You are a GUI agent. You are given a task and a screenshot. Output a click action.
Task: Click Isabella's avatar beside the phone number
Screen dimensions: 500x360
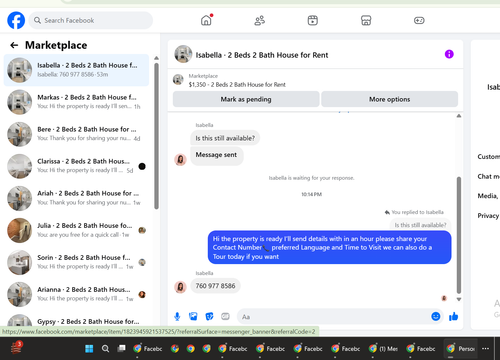pyautogui.click(x=180, y=287)
